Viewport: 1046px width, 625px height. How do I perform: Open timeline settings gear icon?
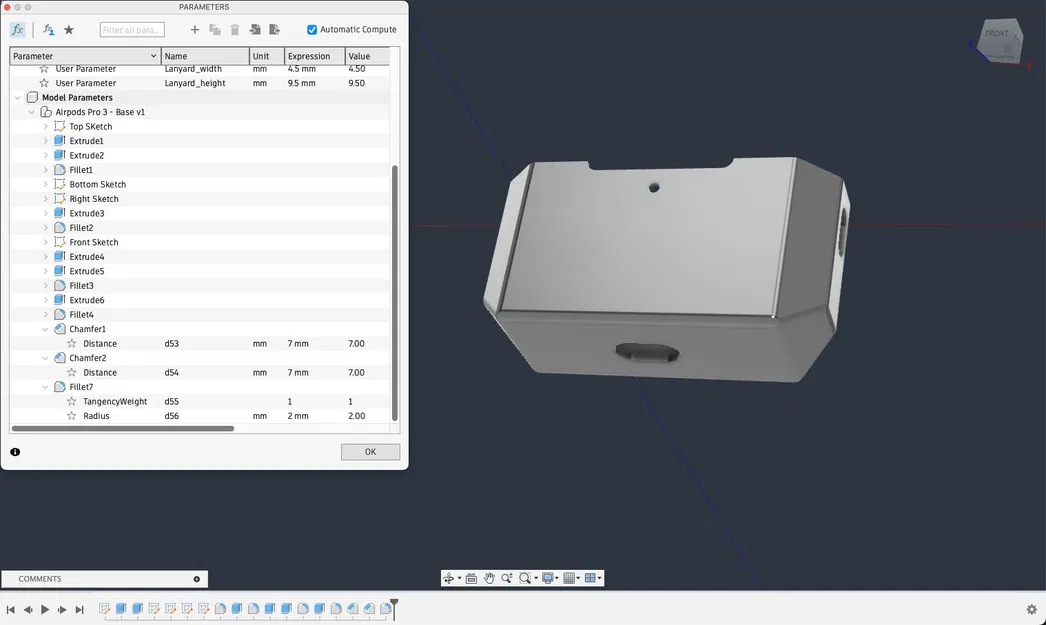pyautogui.click(x=1031, y=609)
